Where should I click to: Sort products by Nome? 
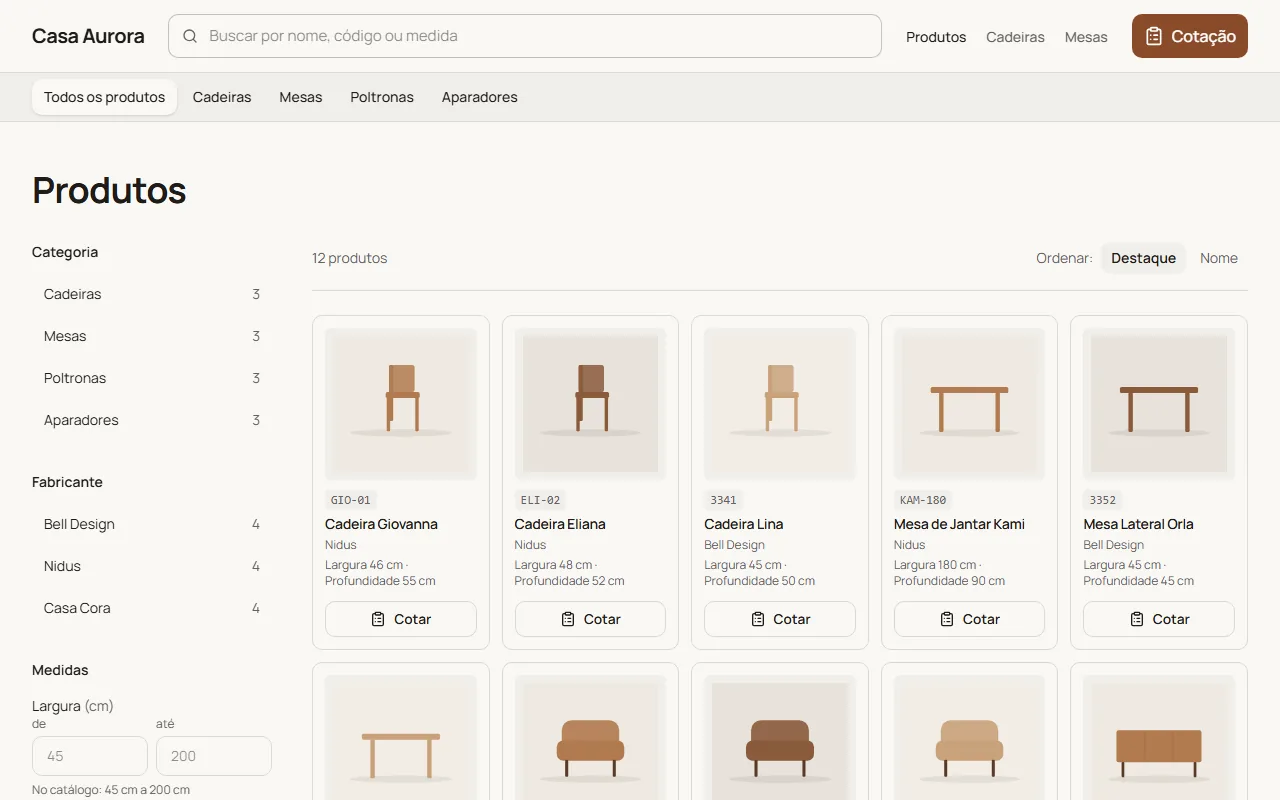pyautogui.click(x=1219, y=258)
